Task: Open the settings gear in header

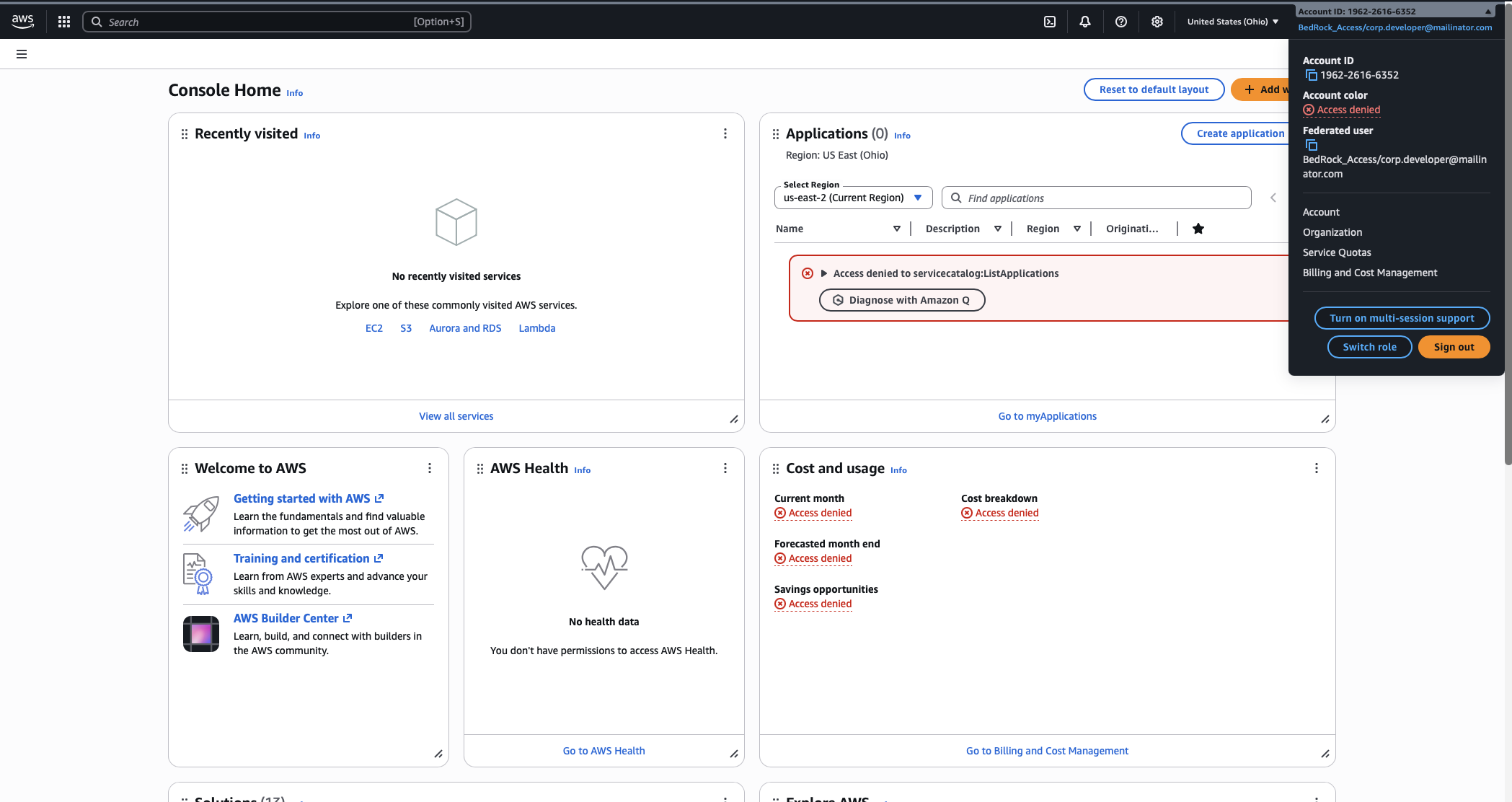Action: 1157,22
